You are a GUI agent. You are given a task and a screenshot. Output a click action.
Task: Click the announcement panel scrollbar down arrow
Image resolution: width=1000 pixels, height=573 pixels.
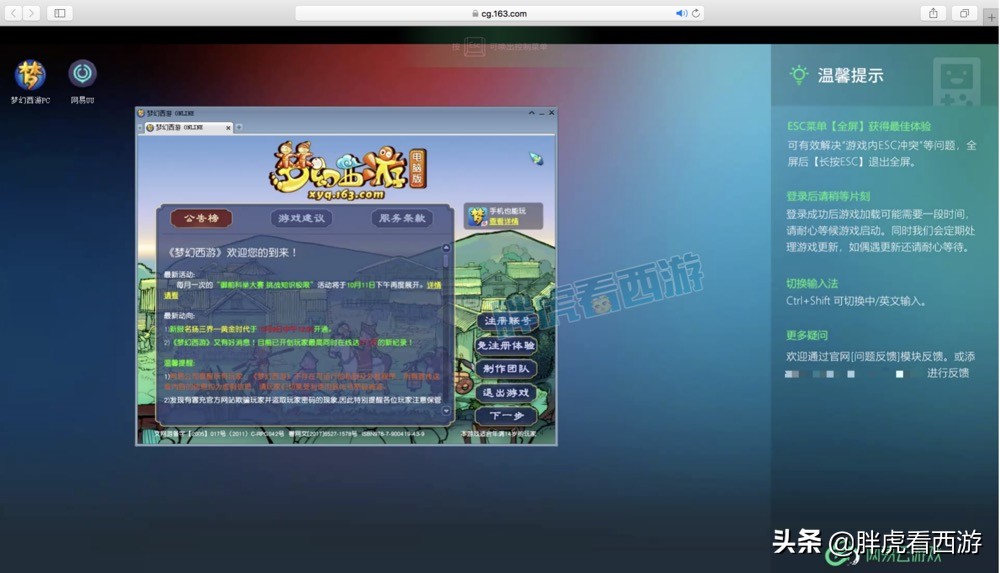click(x=446, y=410)
